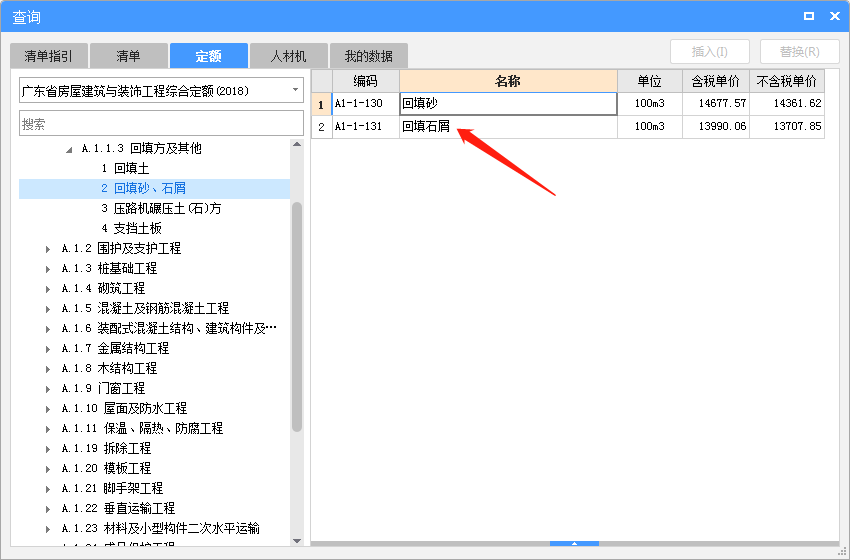Screen dimensions: 850x560
Task: Expand the A.1.8 木结构工程 node
Action: click(48, 369)
